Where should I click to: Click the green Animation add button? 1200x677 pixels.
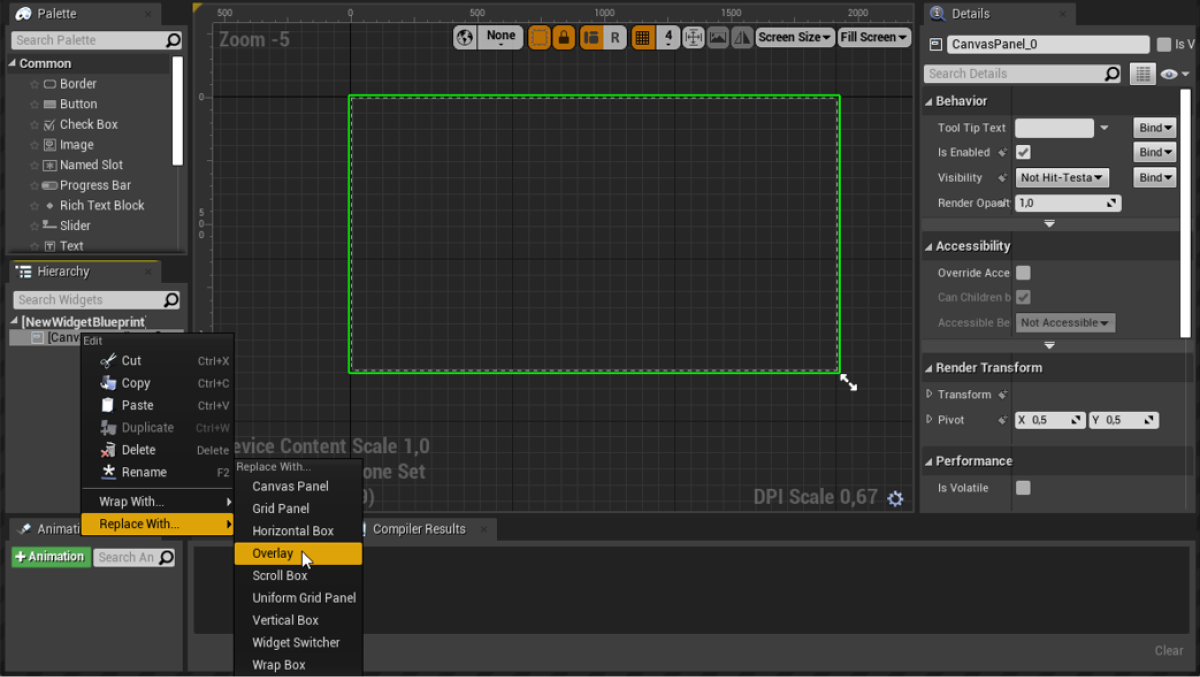click(x=50, y=557)
